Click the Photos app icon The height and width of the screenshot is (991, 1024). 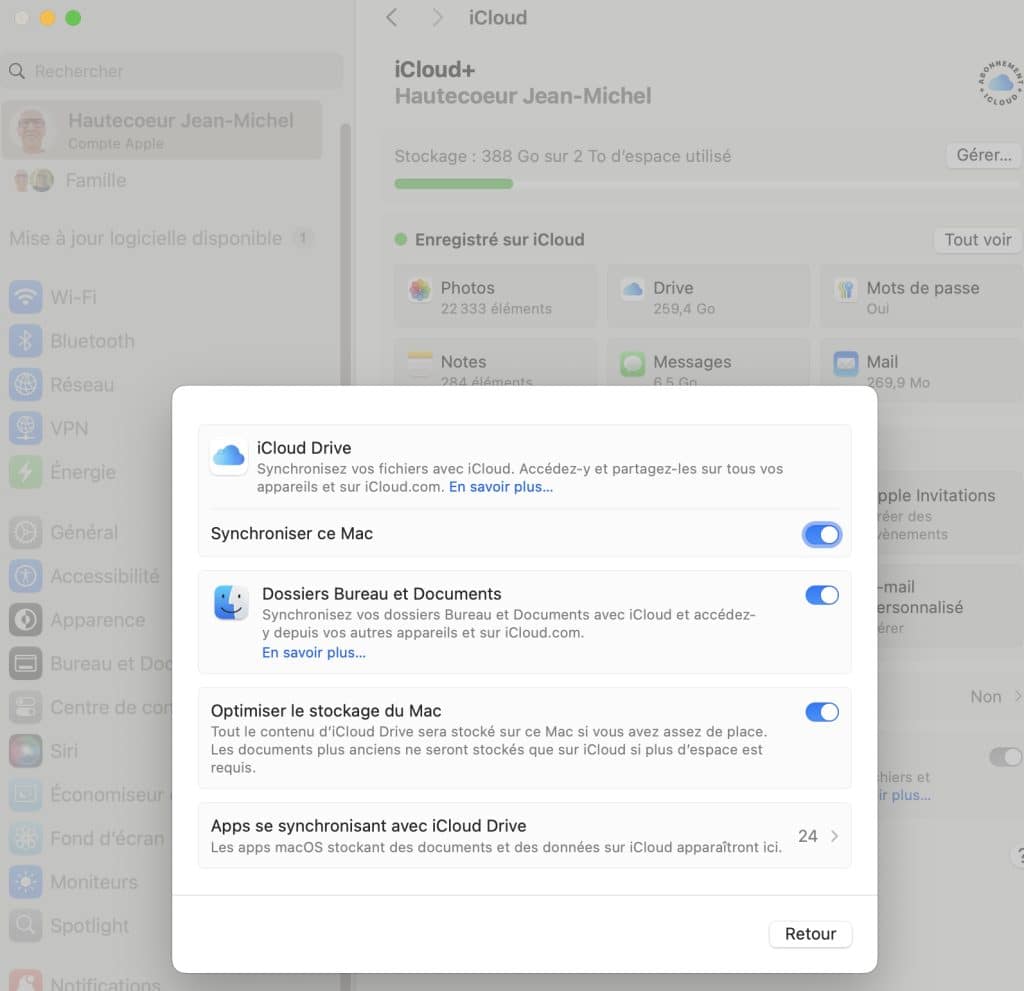click(x=420, y=290)
